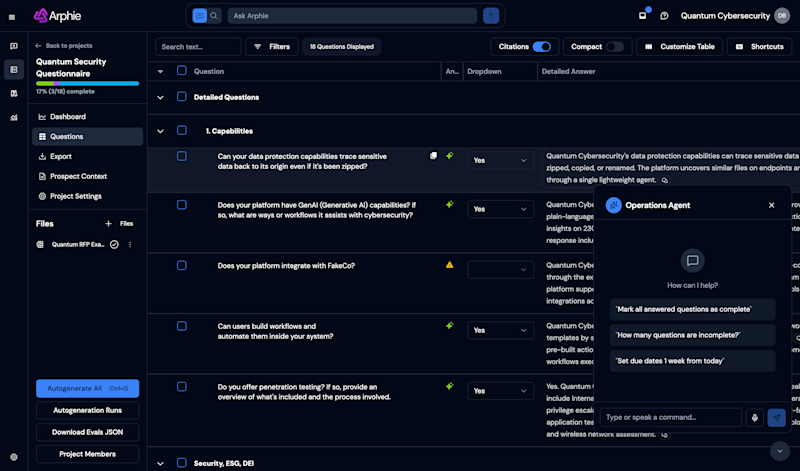This screenshot has height=471, width=800.
Task: Add a file with plus icon
Action: pyautogui.click(x=108, y=224)
